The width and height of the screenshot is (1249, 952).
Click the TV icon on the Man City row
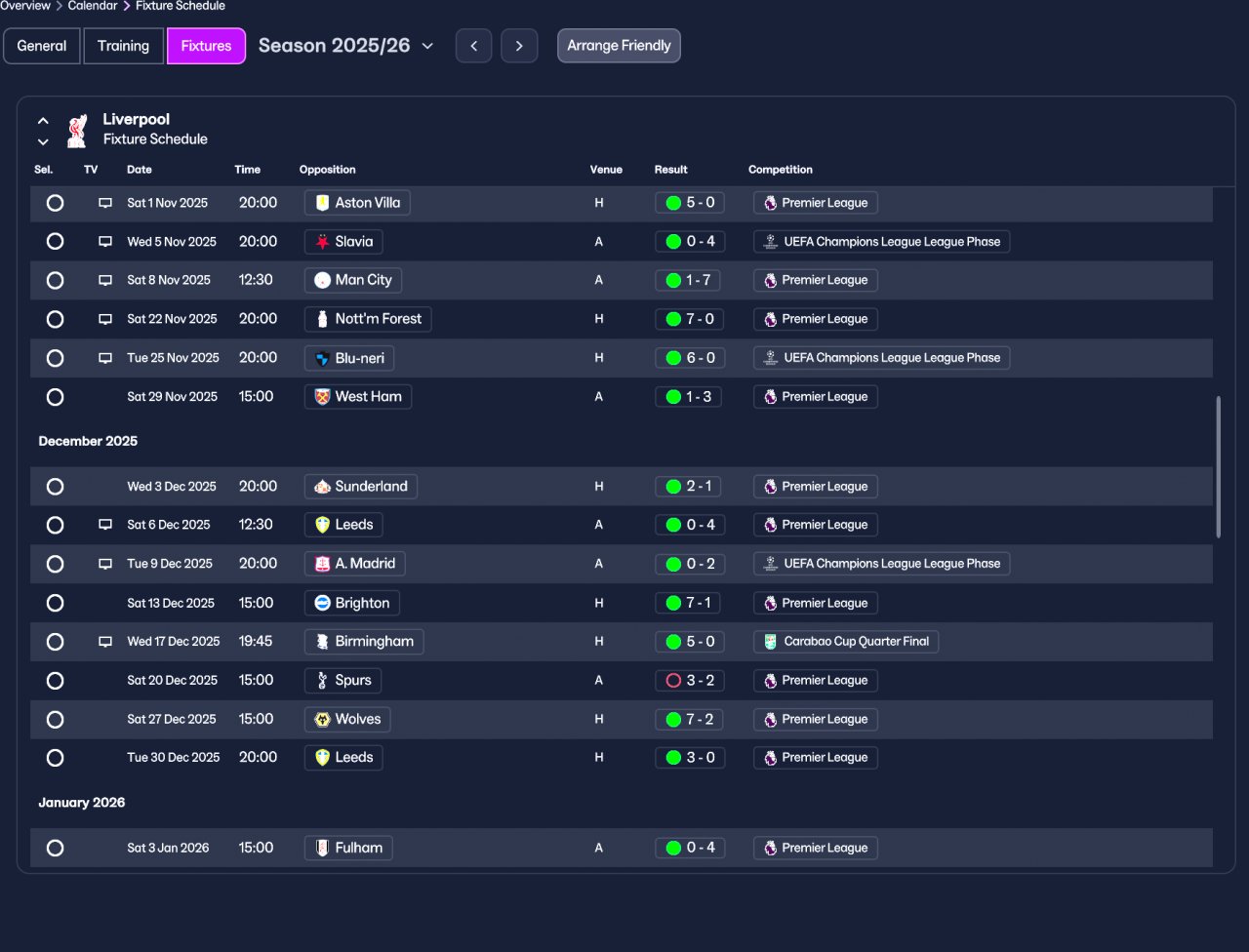point(105,280)
